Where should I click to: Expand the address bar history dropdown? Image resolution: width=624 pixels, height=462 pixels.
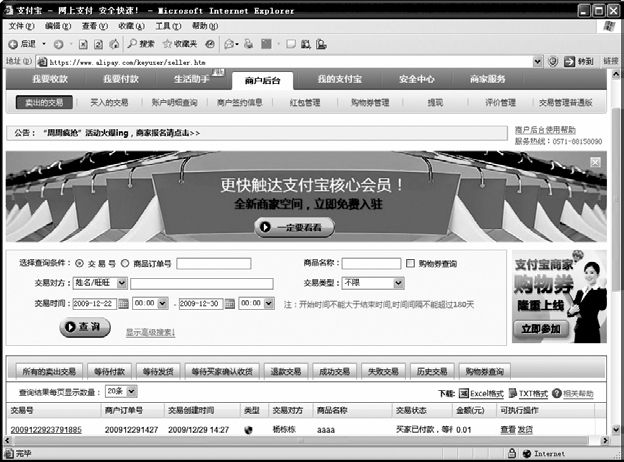point(537,62)
